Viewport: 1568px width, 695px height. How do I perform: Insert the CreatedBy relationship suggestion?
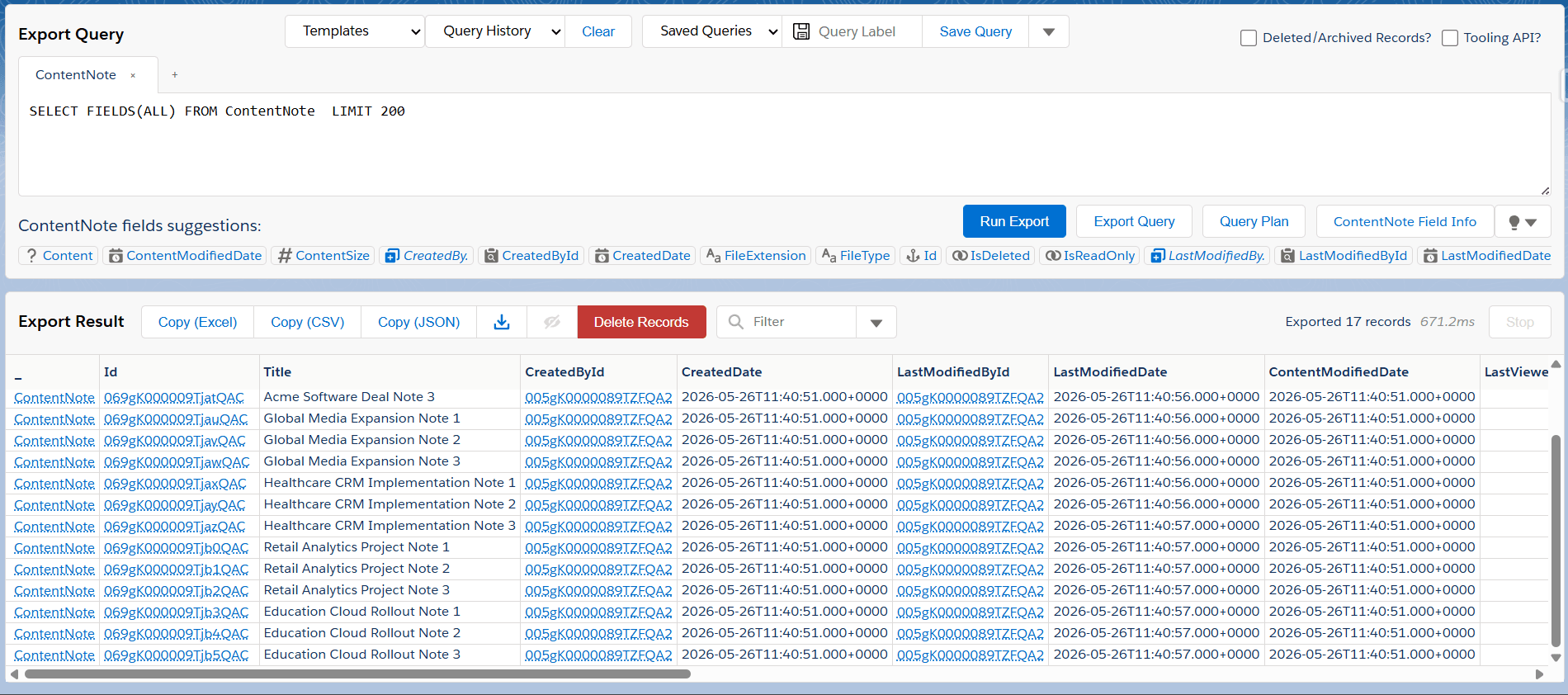[427, 256]
